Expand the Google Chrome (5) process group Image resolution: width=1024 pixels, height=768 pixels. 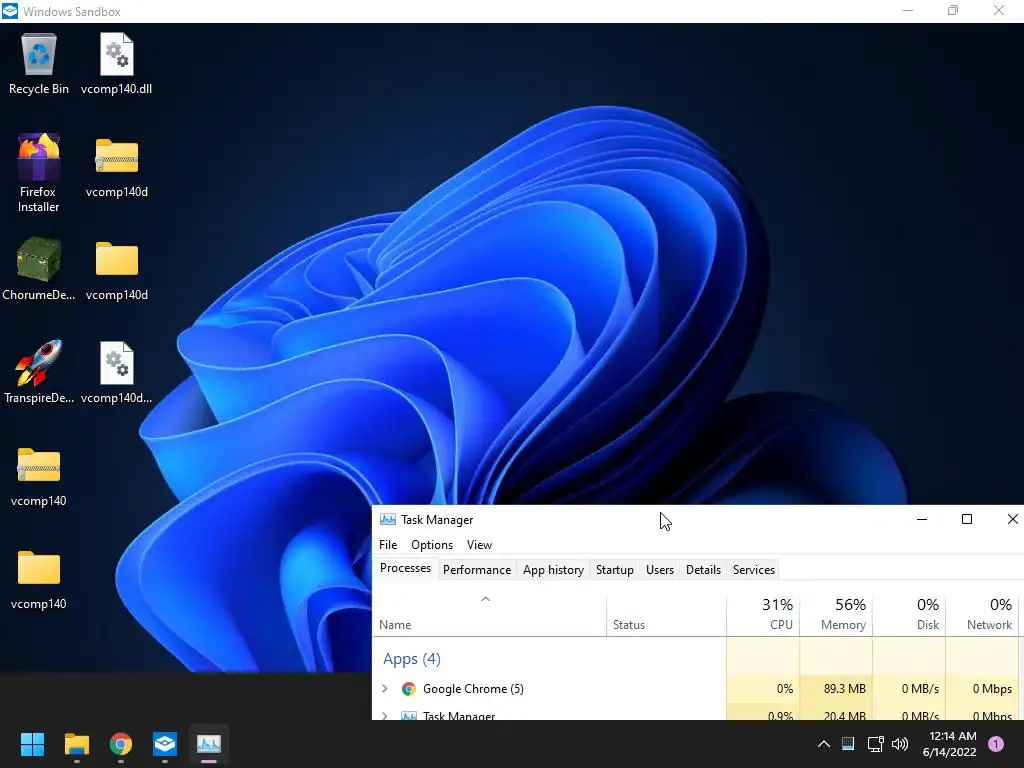pyautogui.click(x=385, y=688)
